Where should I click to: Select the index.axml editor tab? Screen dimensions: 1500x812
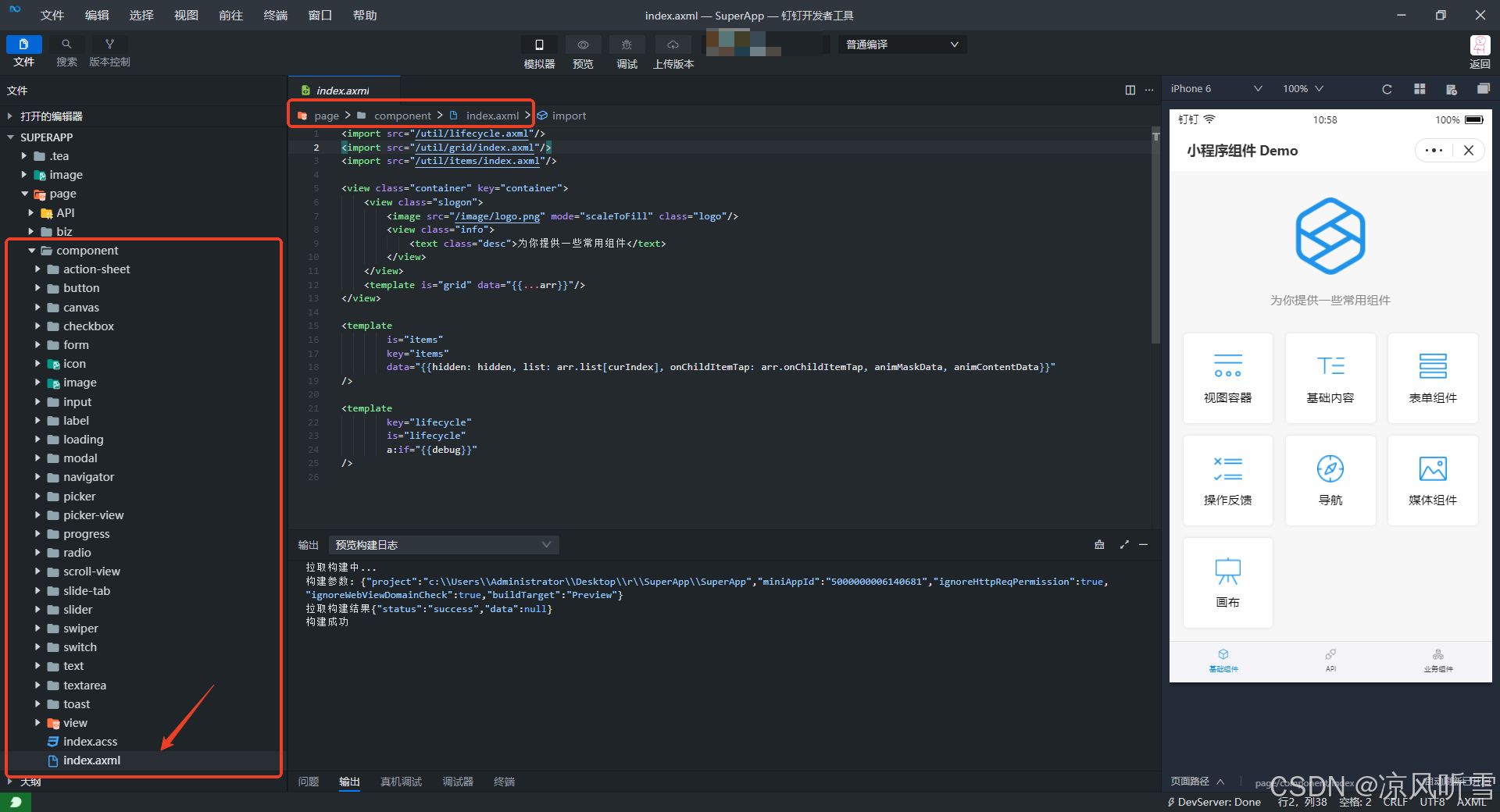344,91
